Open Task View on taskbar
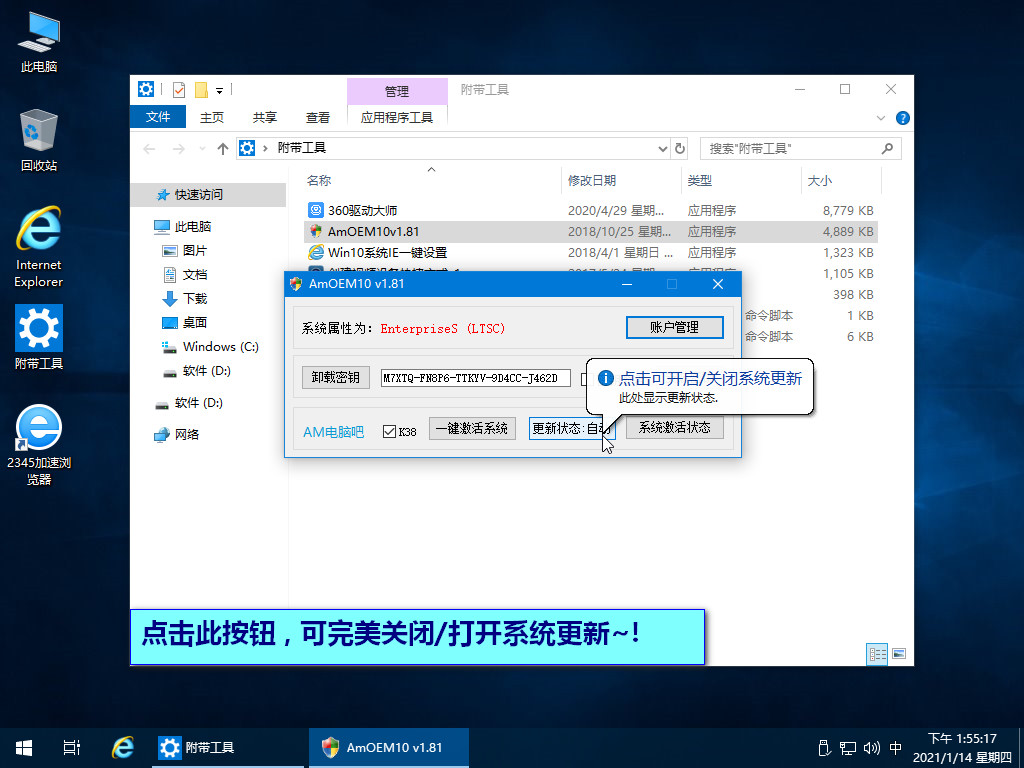The width and height of the screenshot is (1024, 768). pos(72,748)
